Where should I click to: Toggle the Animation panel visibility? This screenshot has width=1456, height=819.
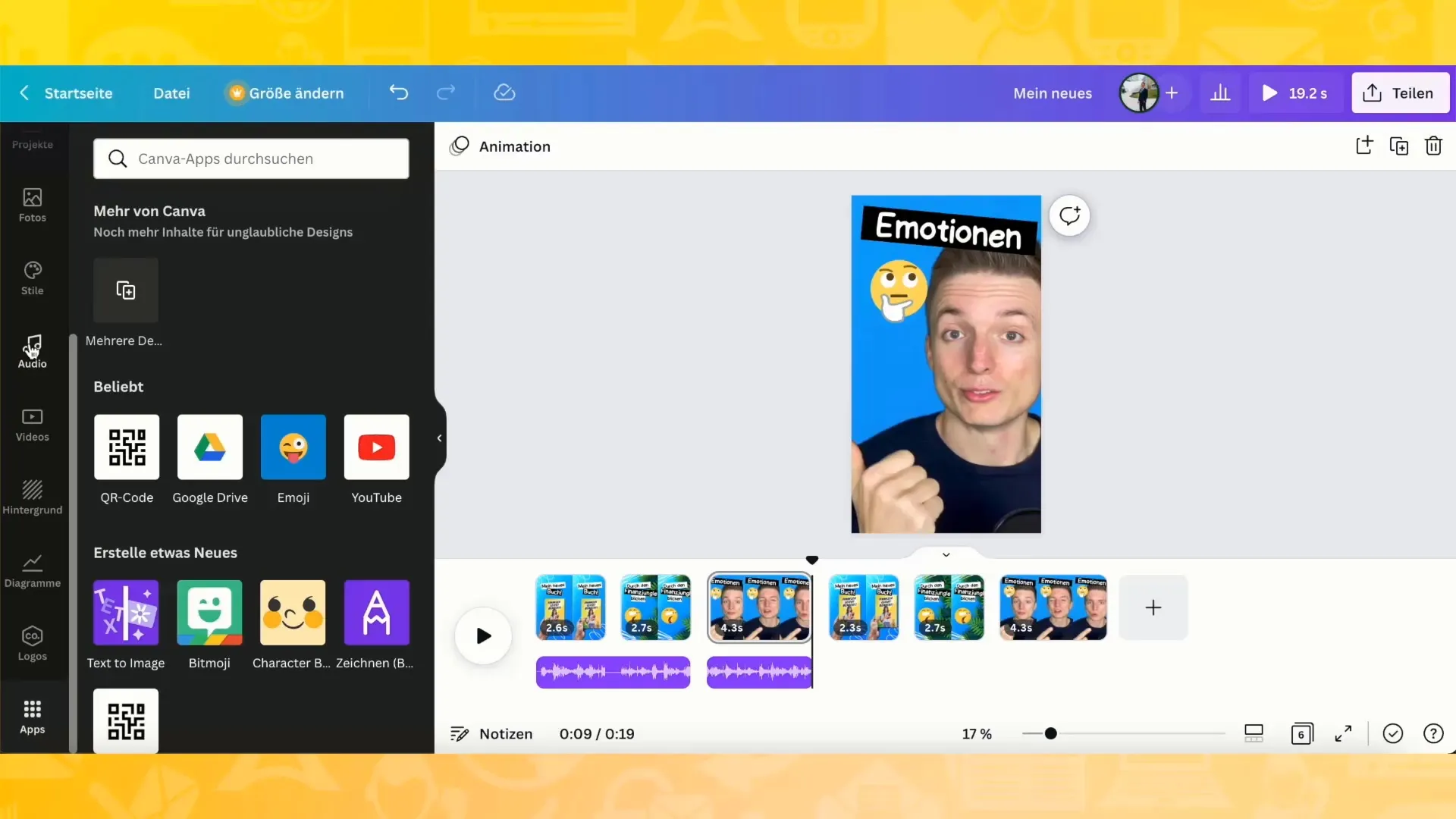[500, 146]
